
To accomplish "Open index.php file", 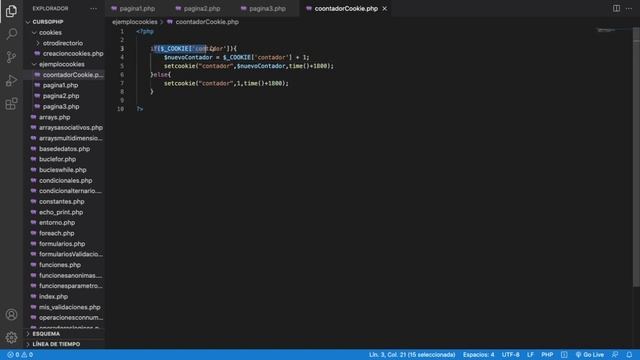I will click(53, 297).
